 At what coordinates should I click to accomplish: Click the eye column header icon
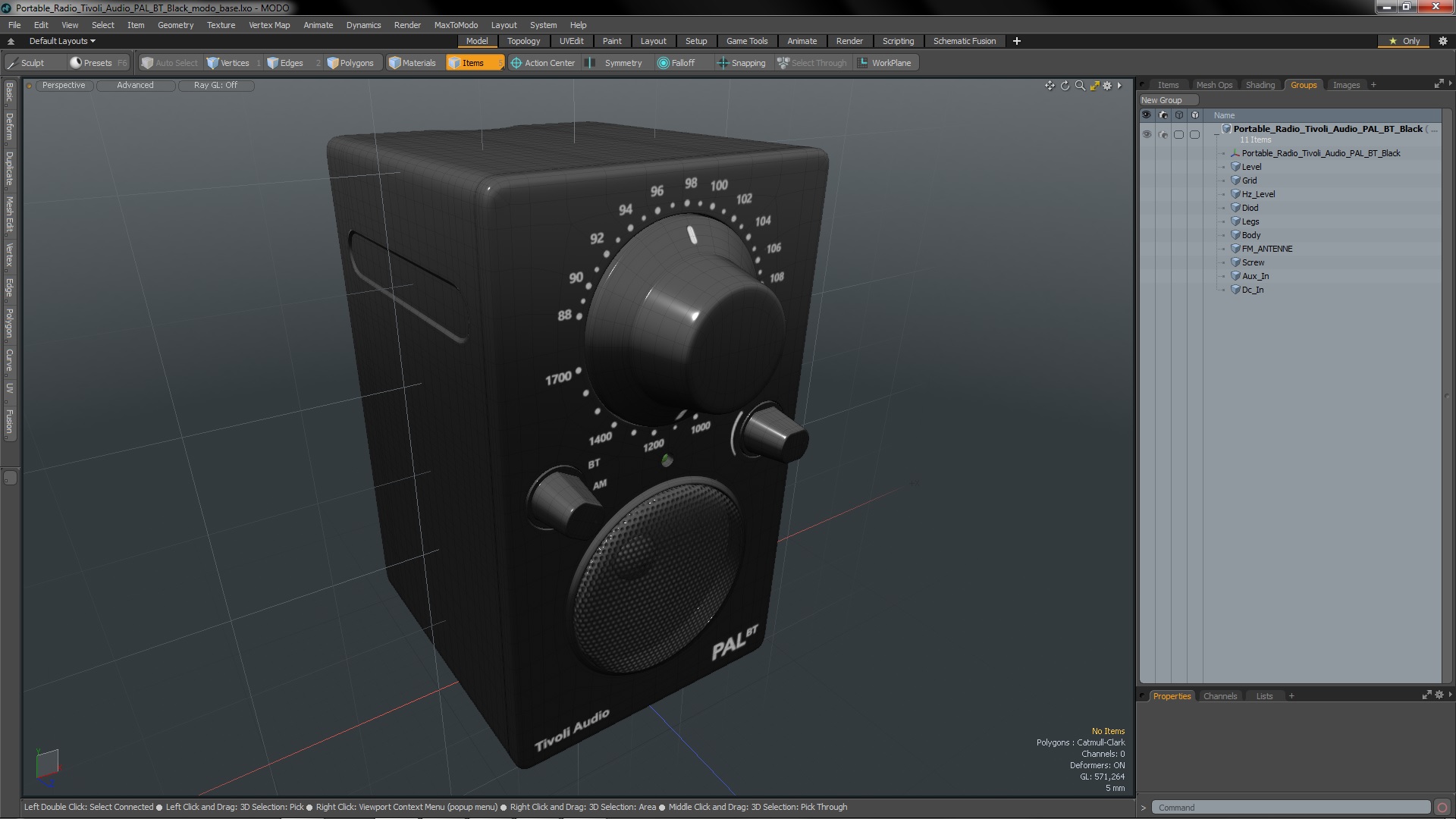(x=1147, y=115)
